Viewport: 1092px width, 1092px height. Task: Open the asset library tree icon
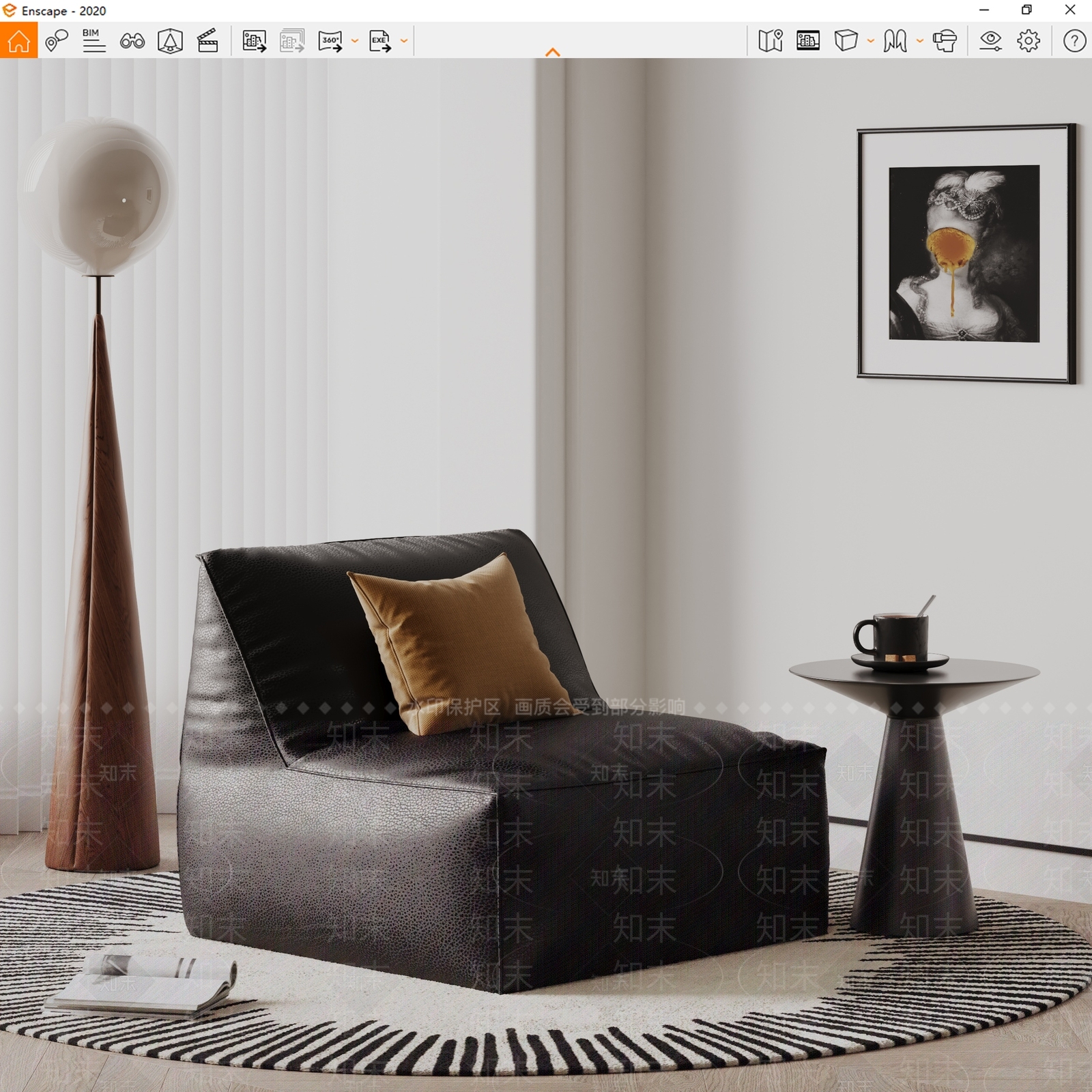pos(170,41)
